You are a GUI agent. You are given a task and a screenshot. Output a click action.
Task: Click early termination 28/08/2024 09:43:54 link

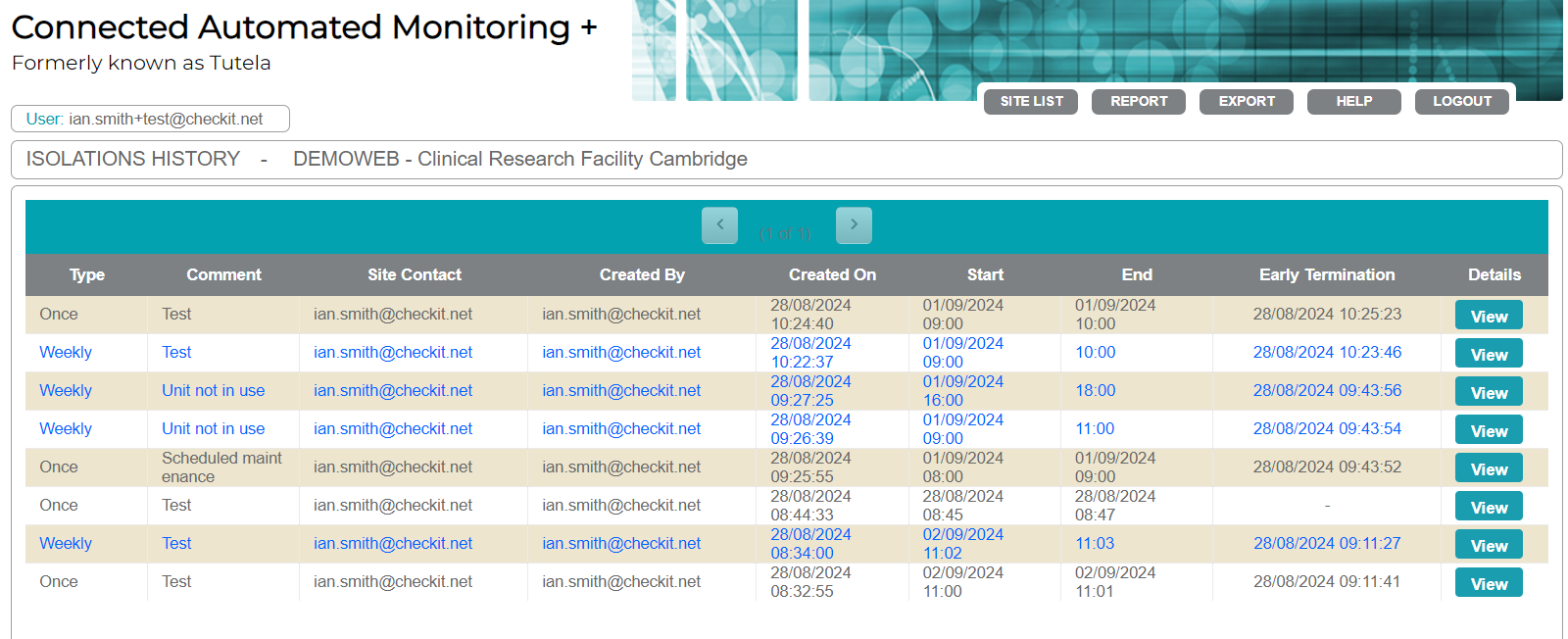click(1327, 429)
